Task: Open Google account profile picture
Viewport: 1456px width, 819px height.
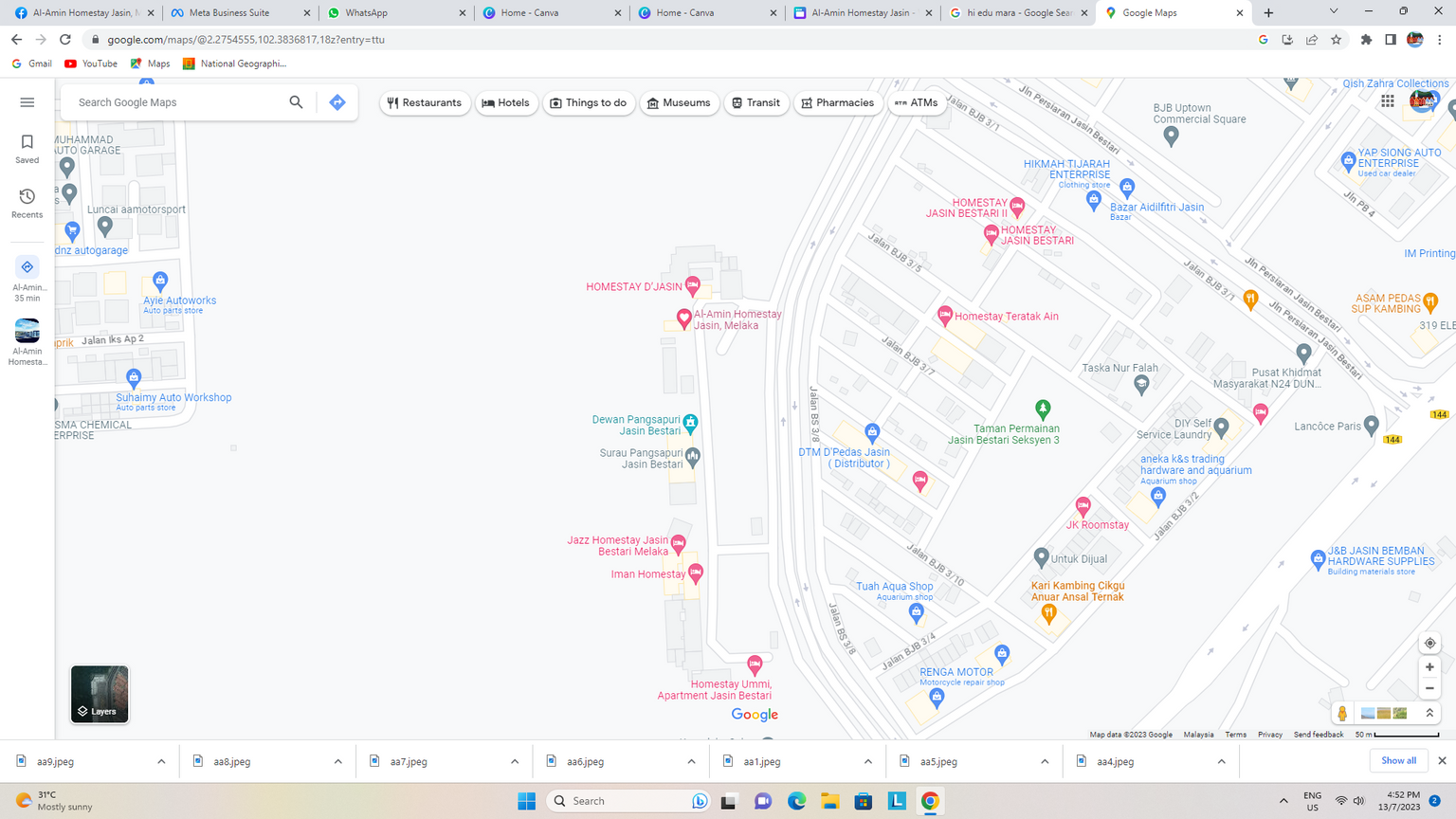Action: point(1422,100)
